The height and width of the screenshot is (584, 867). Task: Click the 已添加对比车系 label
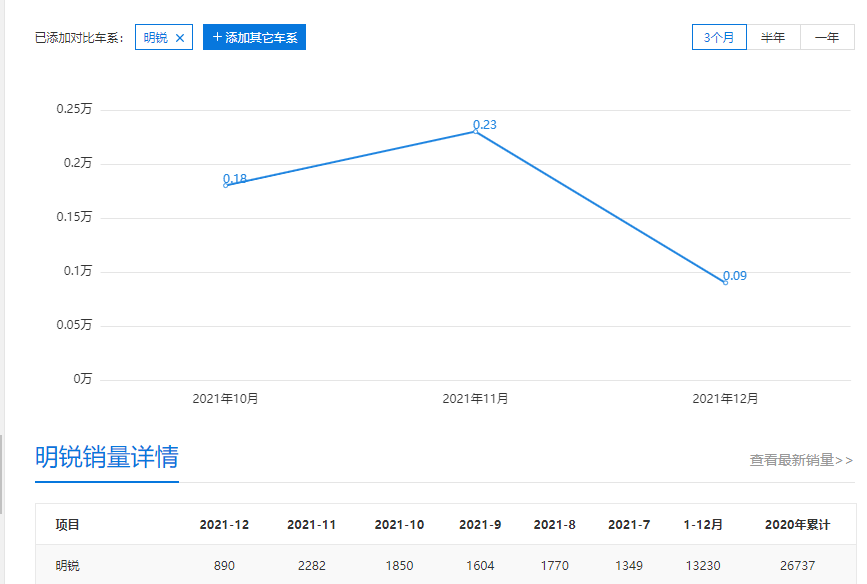[x=79, y=38]
